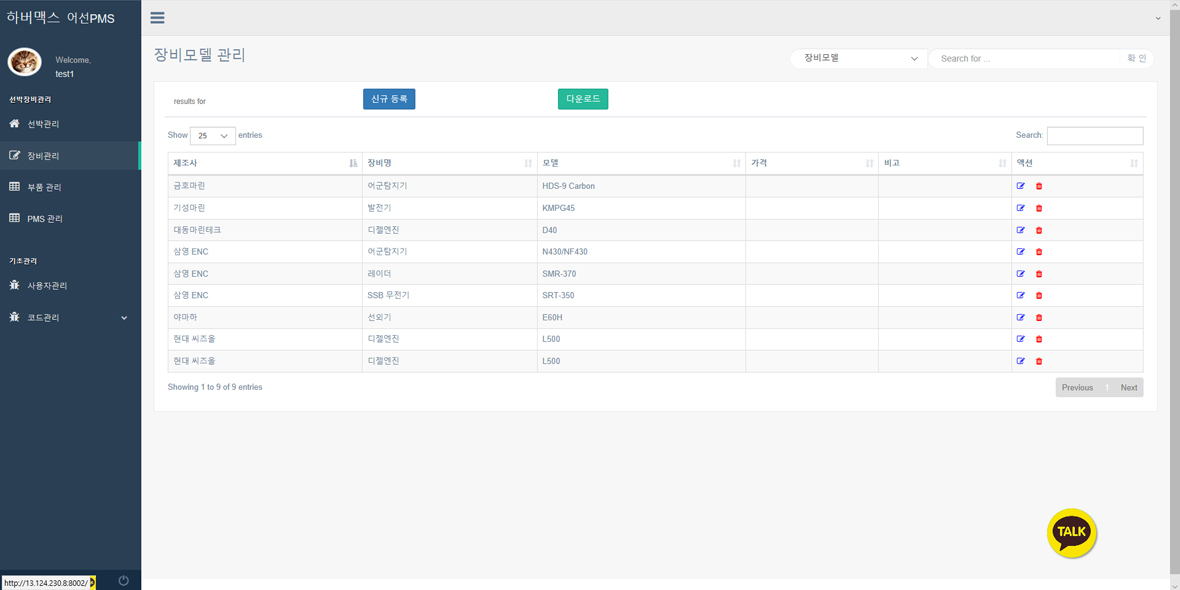This screenshot has height=590, width=1180.
Task: Open PMS 관리 in sidebar
Action: 70,219
